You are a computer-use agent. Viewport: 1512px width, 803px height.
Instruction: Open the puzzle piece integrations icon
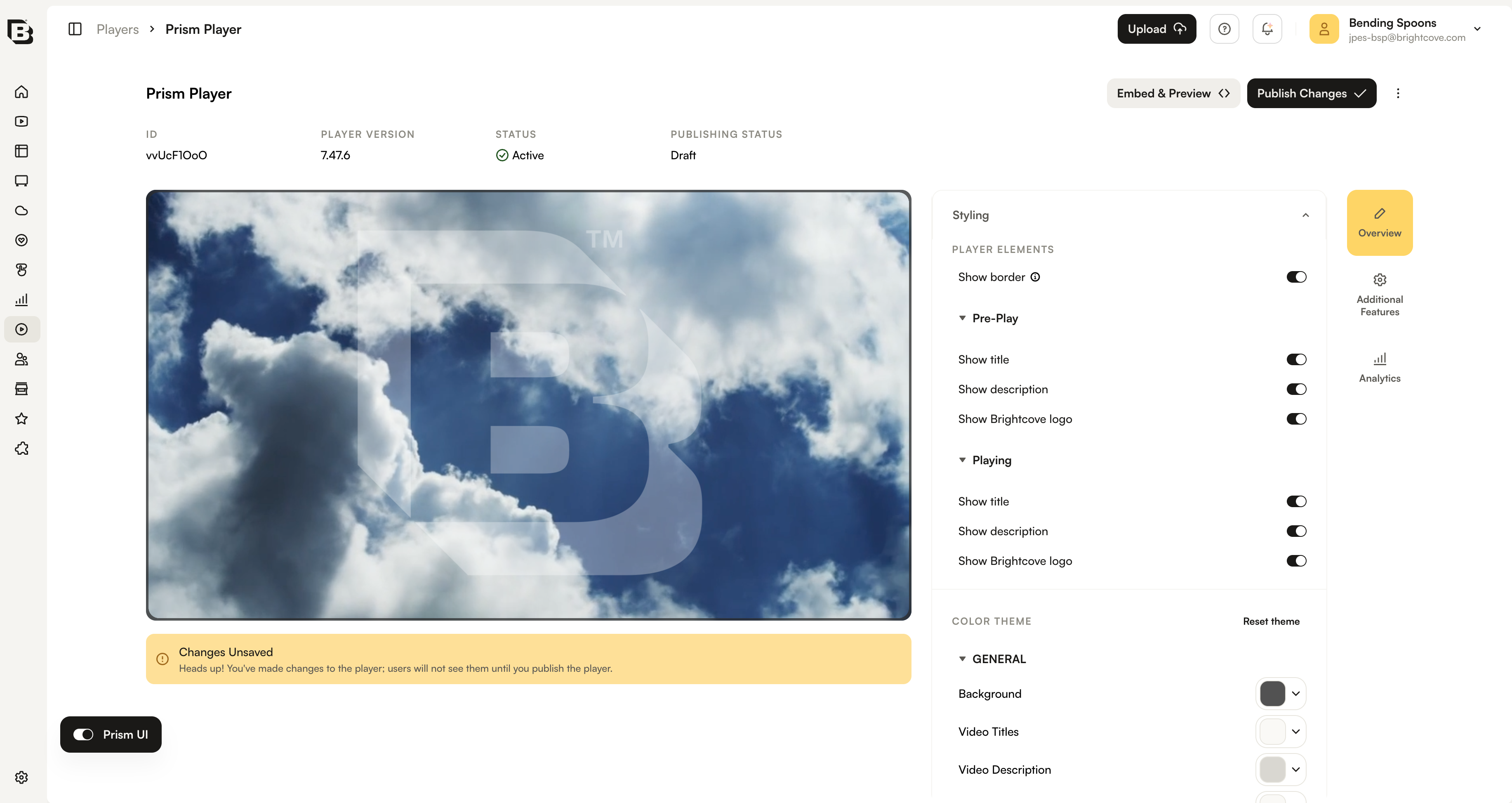(22, 449)
